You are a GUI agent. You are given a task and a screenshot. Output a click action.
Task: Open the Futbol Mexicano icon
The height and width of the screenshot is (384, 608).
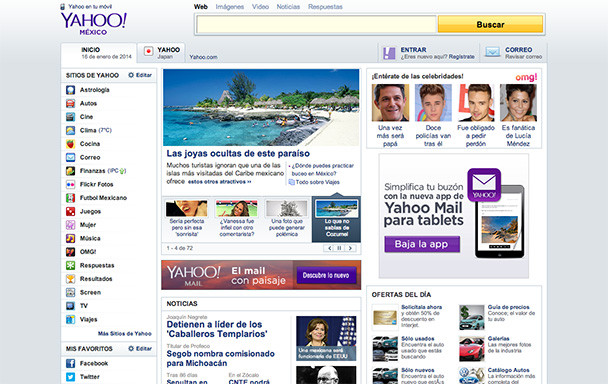point(70,198)
